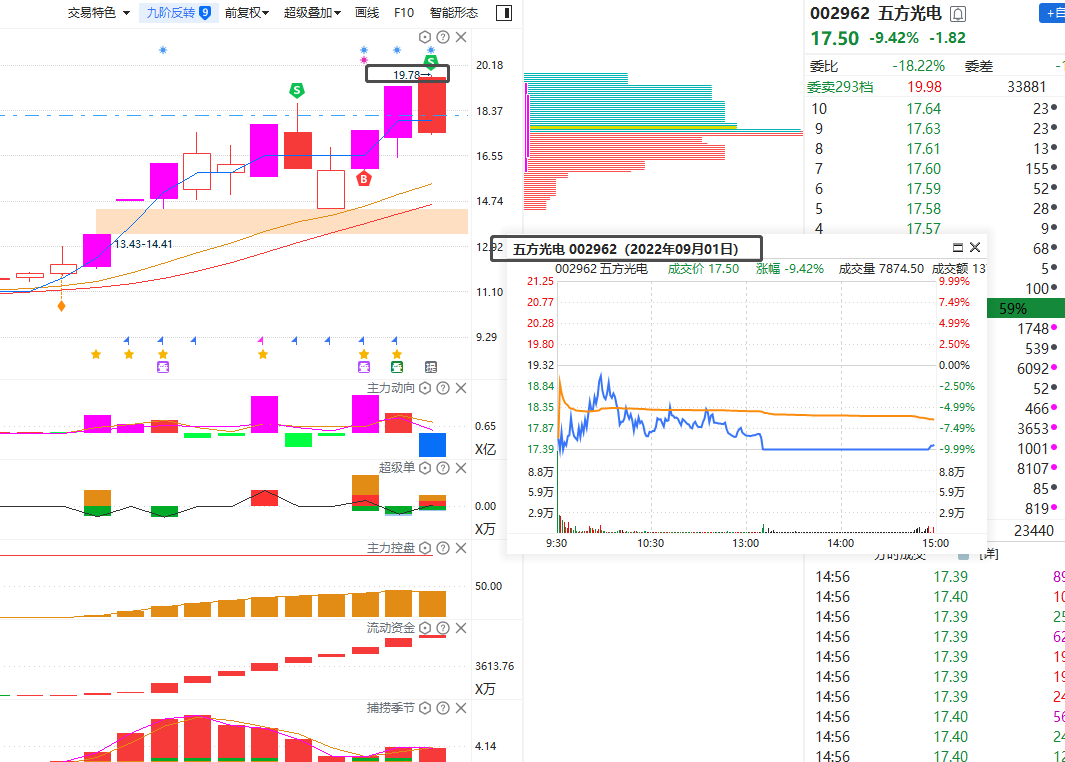Click the alert bell beside 五方光电
This screenshot has width=1065, height=762.
pos(958,14)
